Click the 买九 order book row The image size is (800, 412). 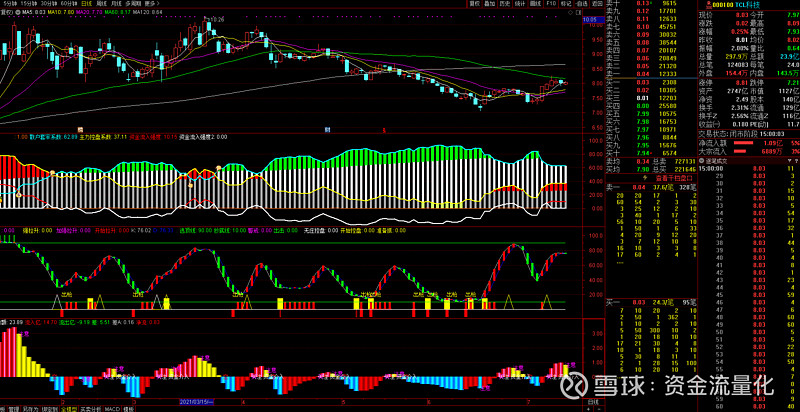pos(651,145)
